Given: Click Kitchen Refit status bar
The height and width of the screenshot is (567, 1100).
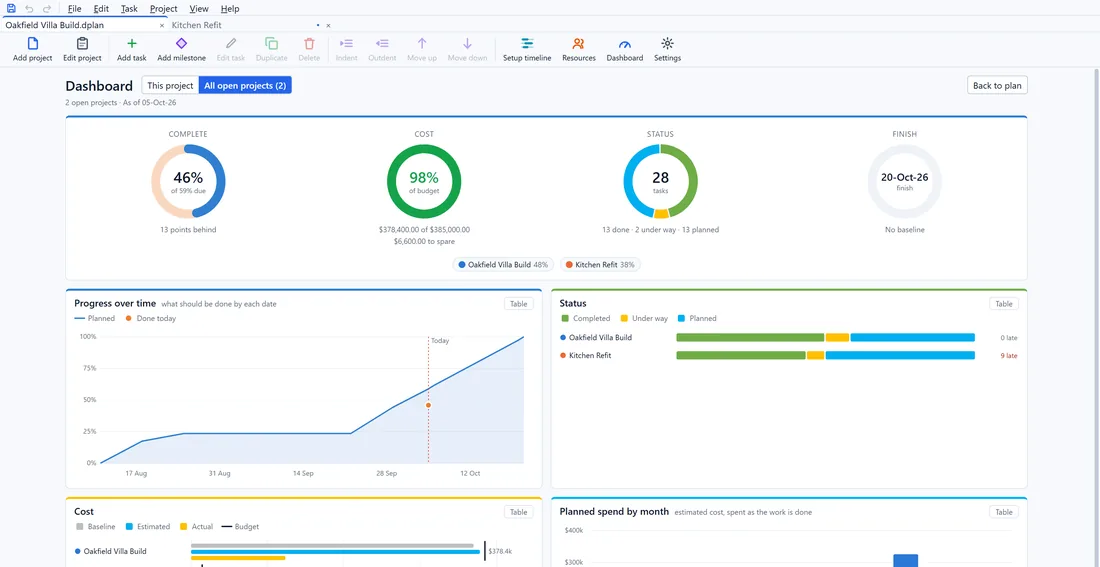Looking at the screenshot, I should (x=825, y=355).
